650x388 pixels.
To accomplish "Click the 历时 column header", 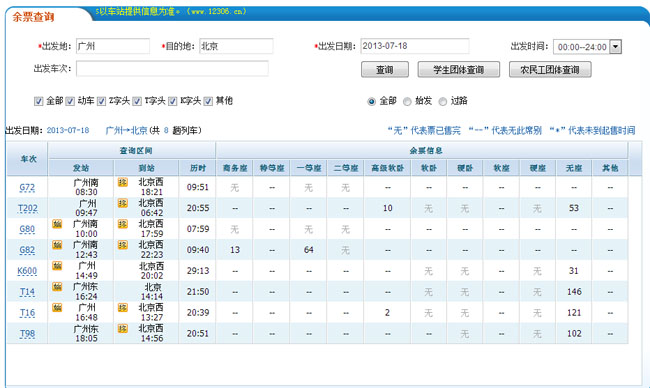I will [x=197, y=168].
